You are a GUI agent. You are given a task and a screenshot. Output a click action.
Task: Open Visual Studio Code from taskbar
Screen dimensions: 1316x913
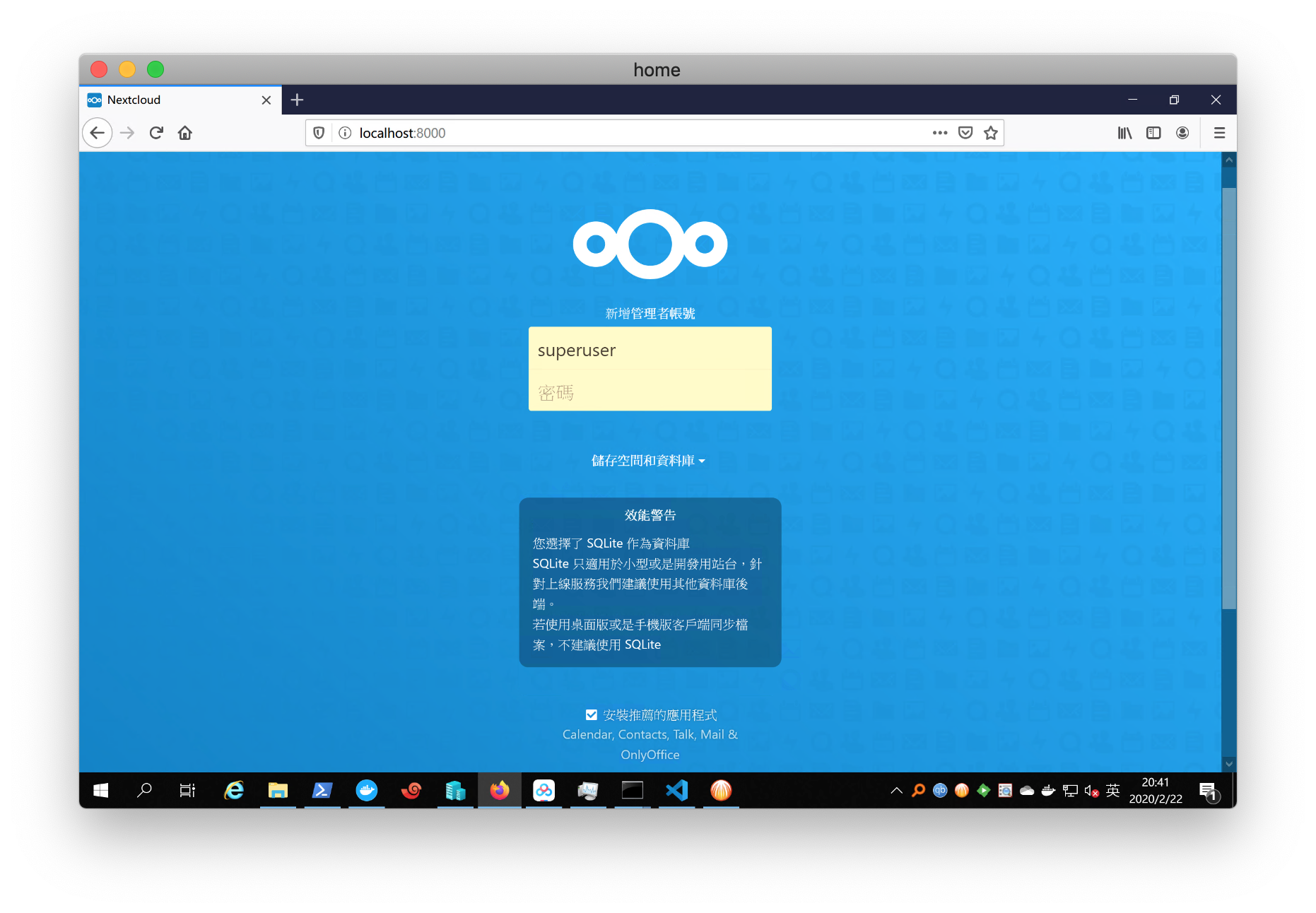click(x=677, y=790)
